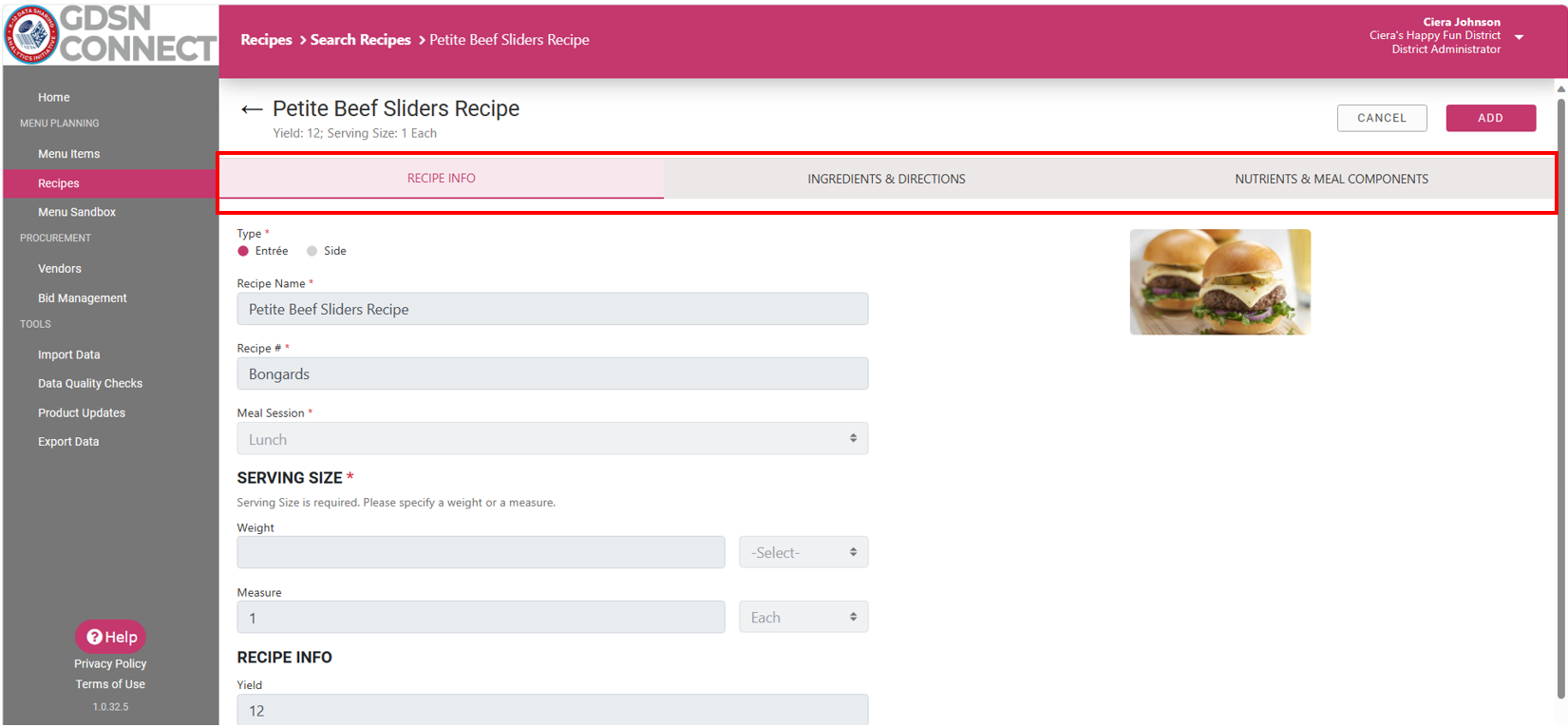Open the Measure unit Each dropdown
The image size is (1568, 727).
(803, 618)
